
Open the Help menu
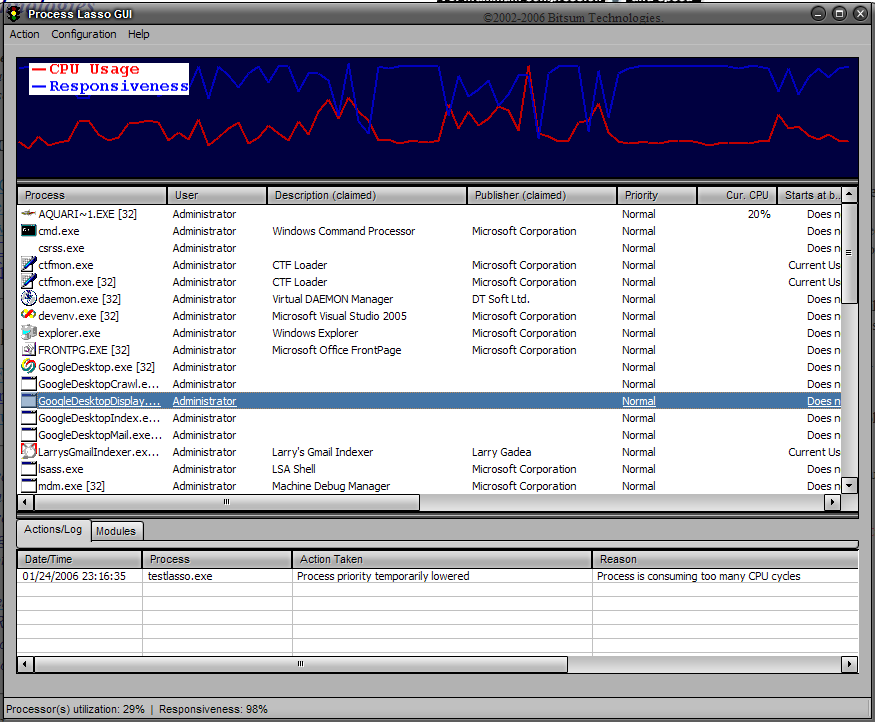(139, 34)
